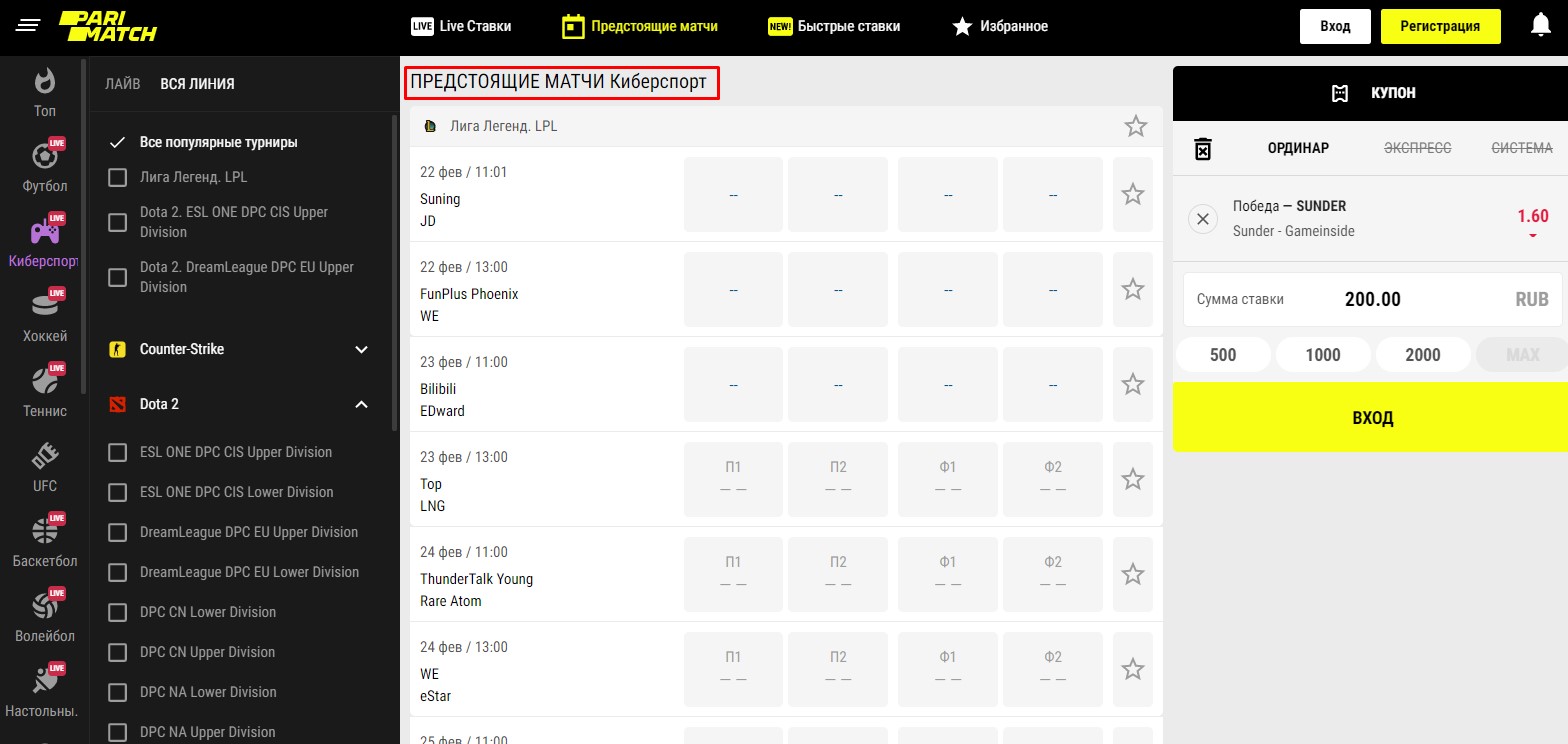The width and height of the screenshot is (1568, 744).
Task: Open the 1.60 odds change arrow
Action: pos(1532,236)
